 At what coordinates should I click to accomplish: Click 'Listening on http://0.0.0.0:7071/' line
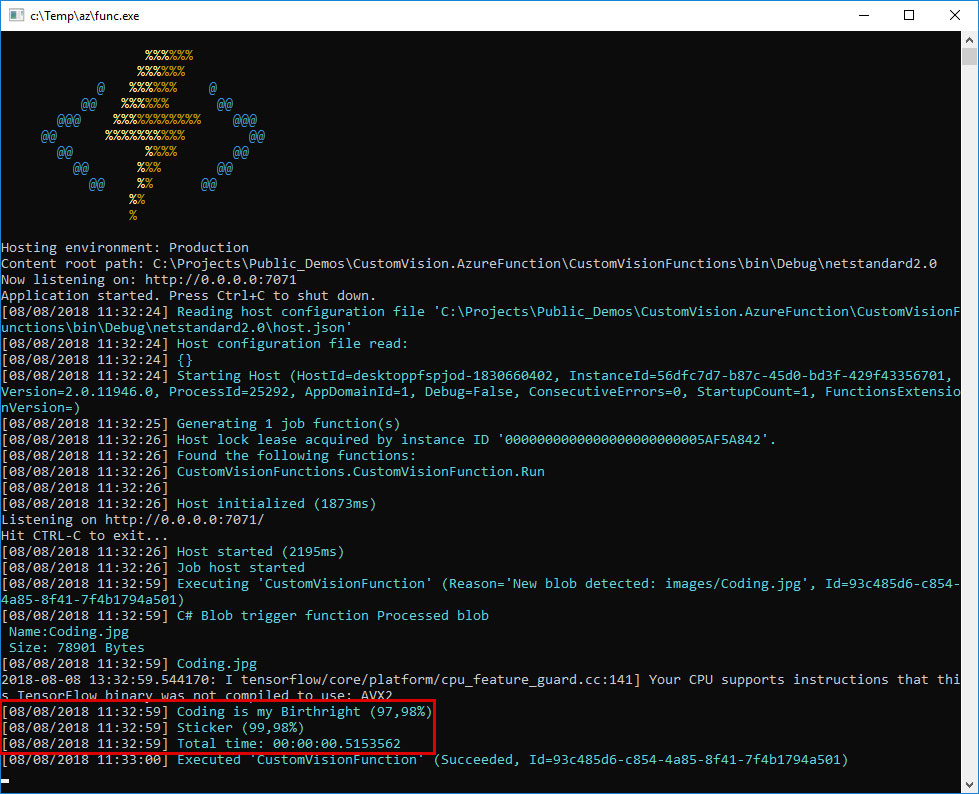[x=133, y=520]
